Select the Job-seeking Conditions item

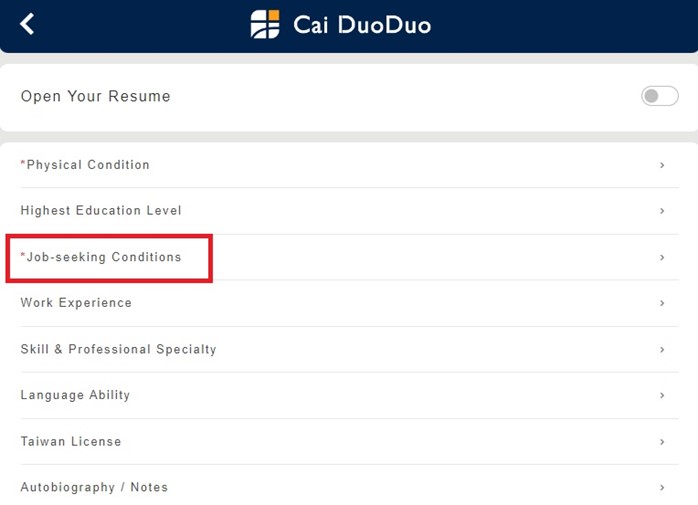click(x=104, y=257)
